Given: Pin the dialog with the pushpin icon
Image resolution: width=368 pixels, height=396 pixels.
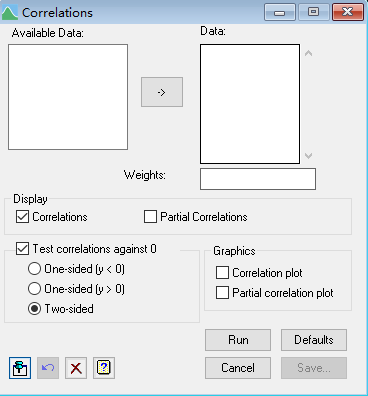Looking at the screenshot, I should tap(20, 368).
